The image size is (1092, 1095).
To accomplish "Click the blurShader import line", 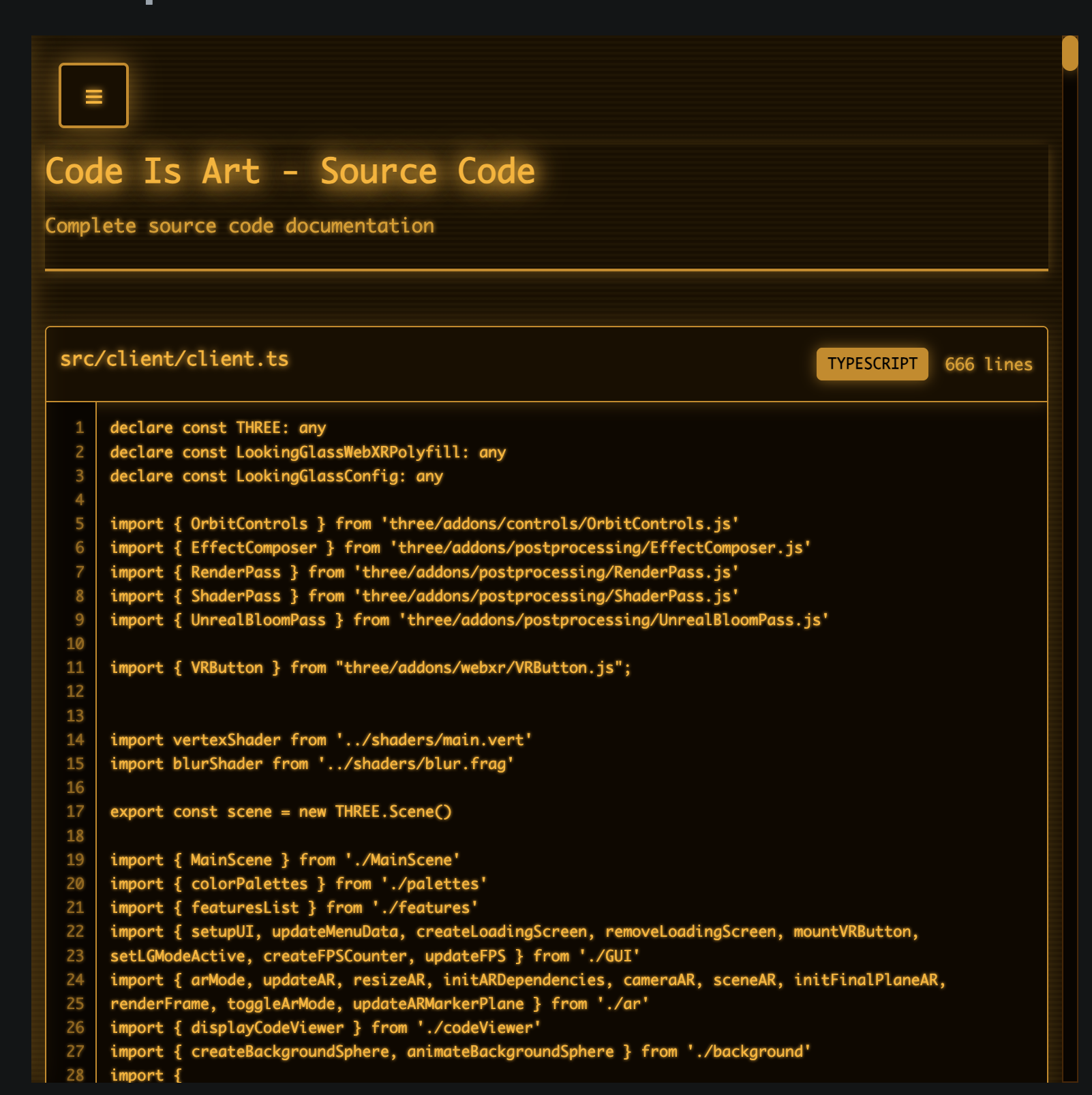I will click(312, 764).
